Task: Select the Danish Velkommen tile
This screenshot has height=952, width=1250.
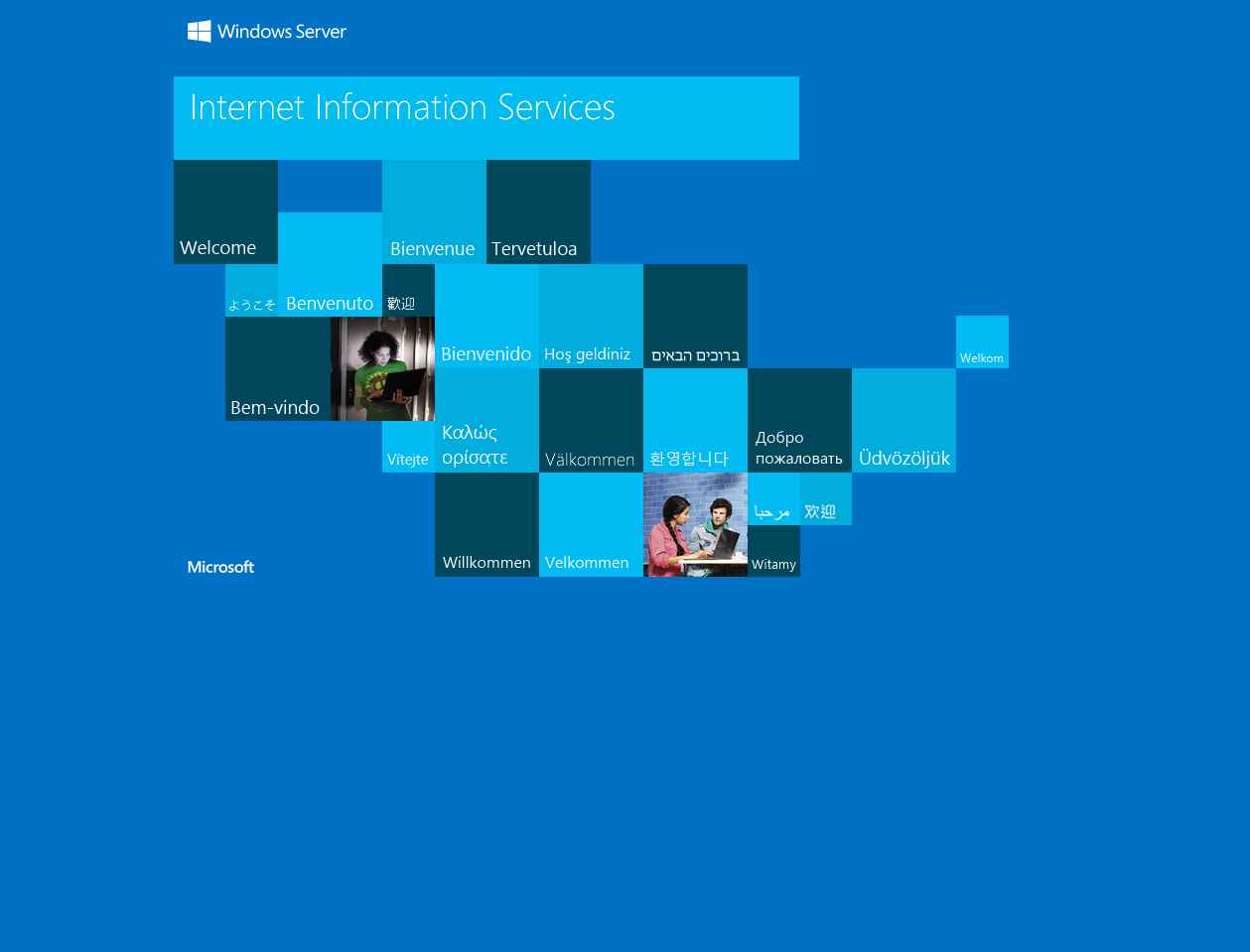Action: (x=591, y=524)
